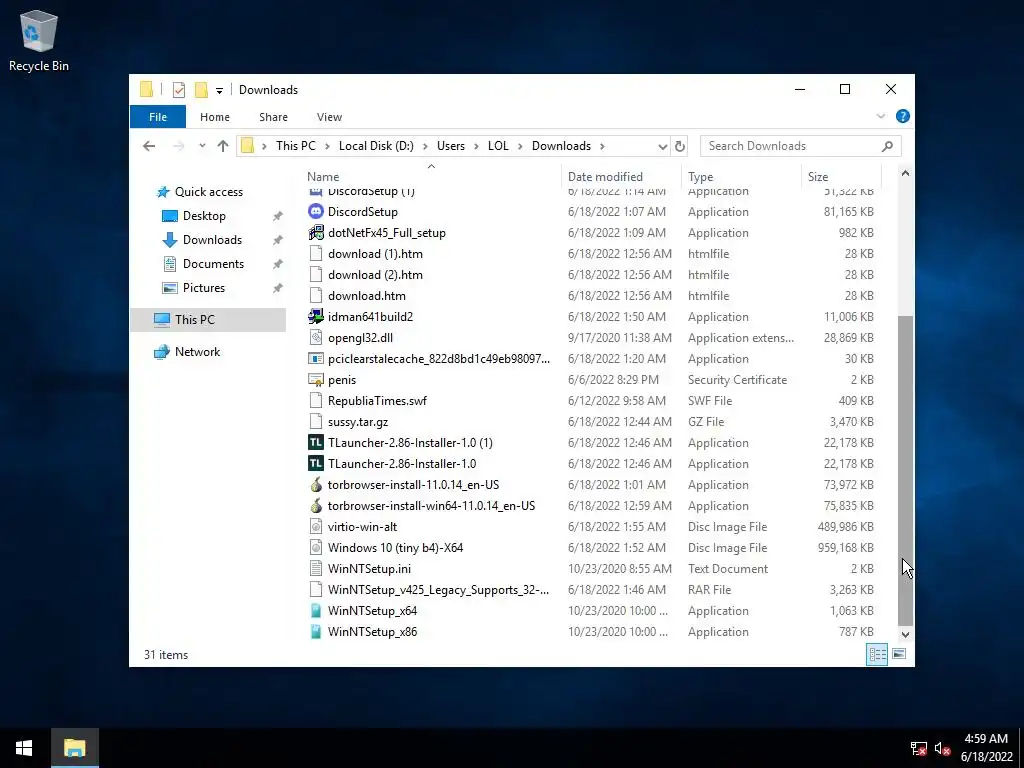1024x768 pixels.
Task: Open the View ribbon tab
Action: [x=329, y=117]
